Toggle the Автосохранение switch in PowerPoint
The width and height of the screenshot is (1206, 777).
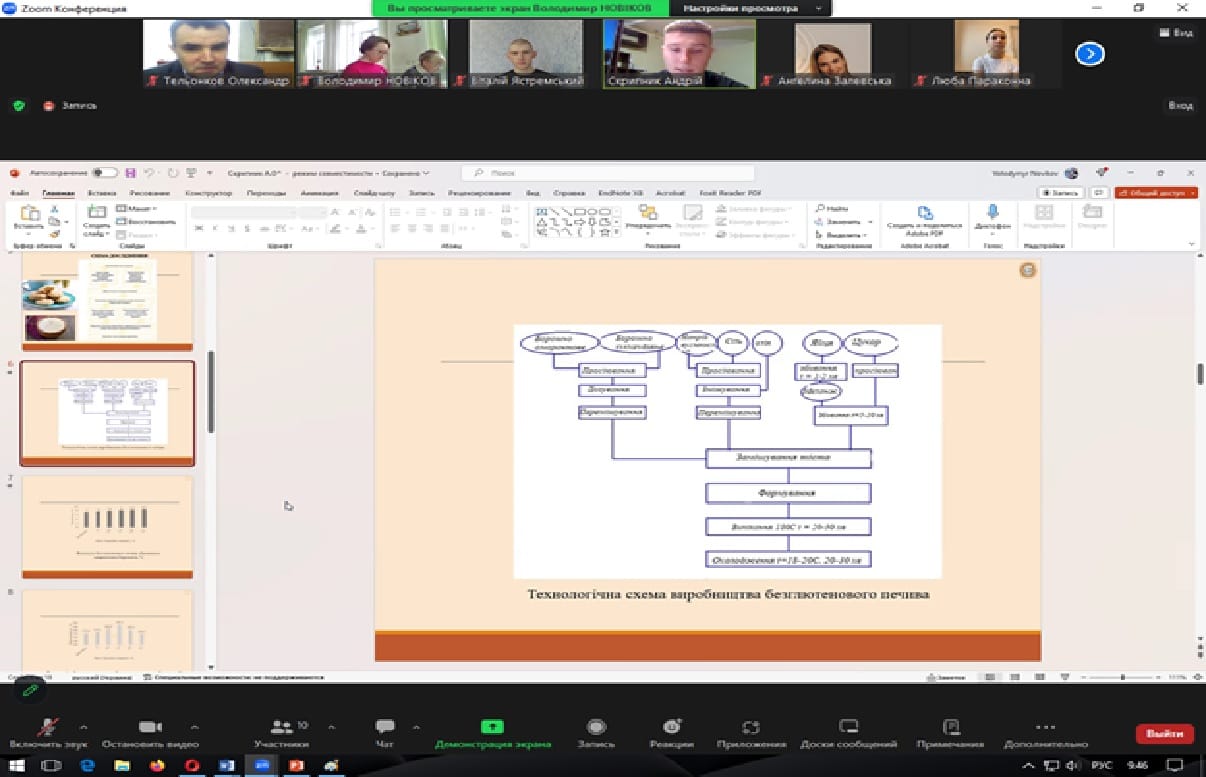pos(105,173)
